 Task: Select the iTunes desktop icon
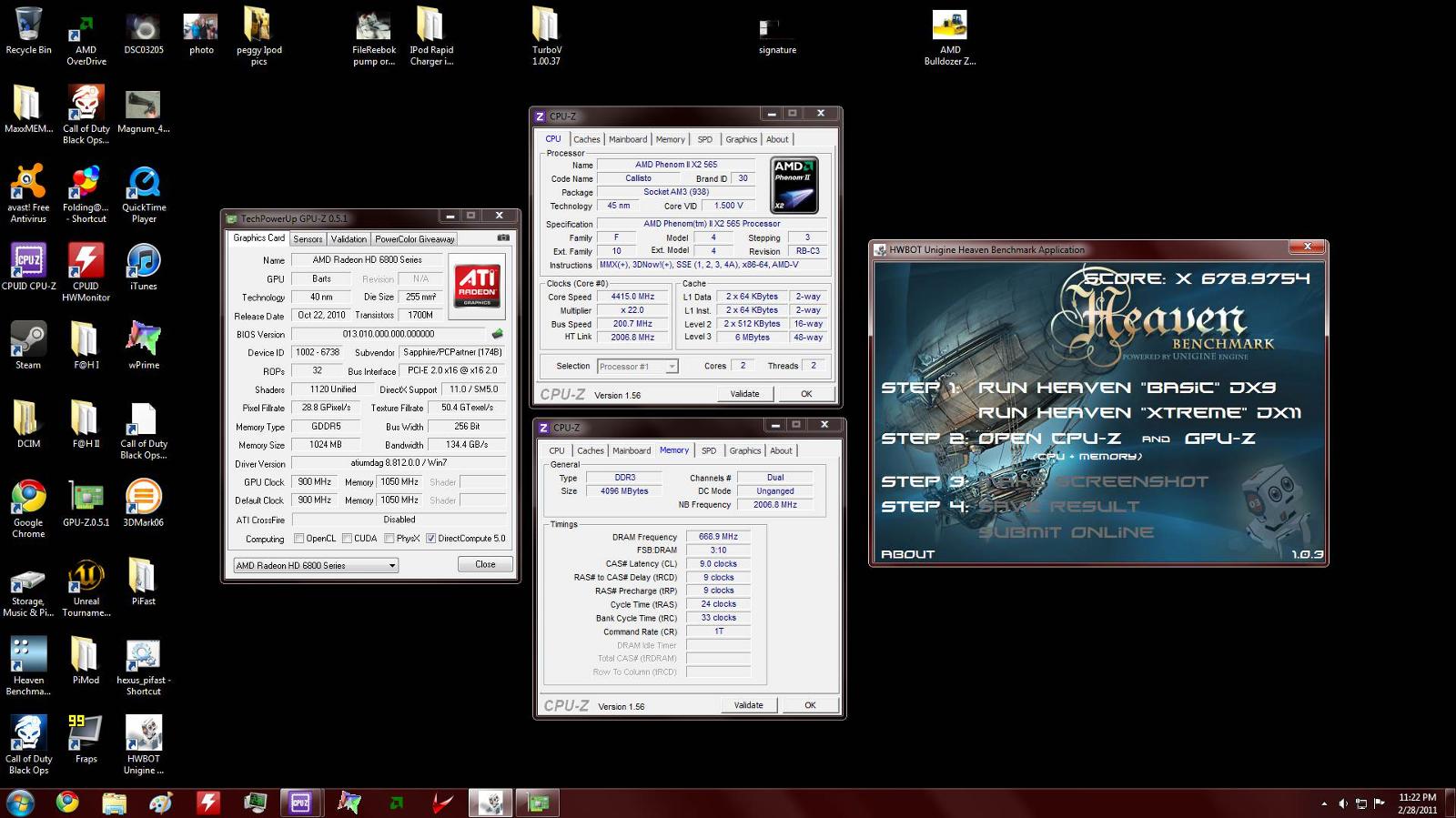[144, 267]
